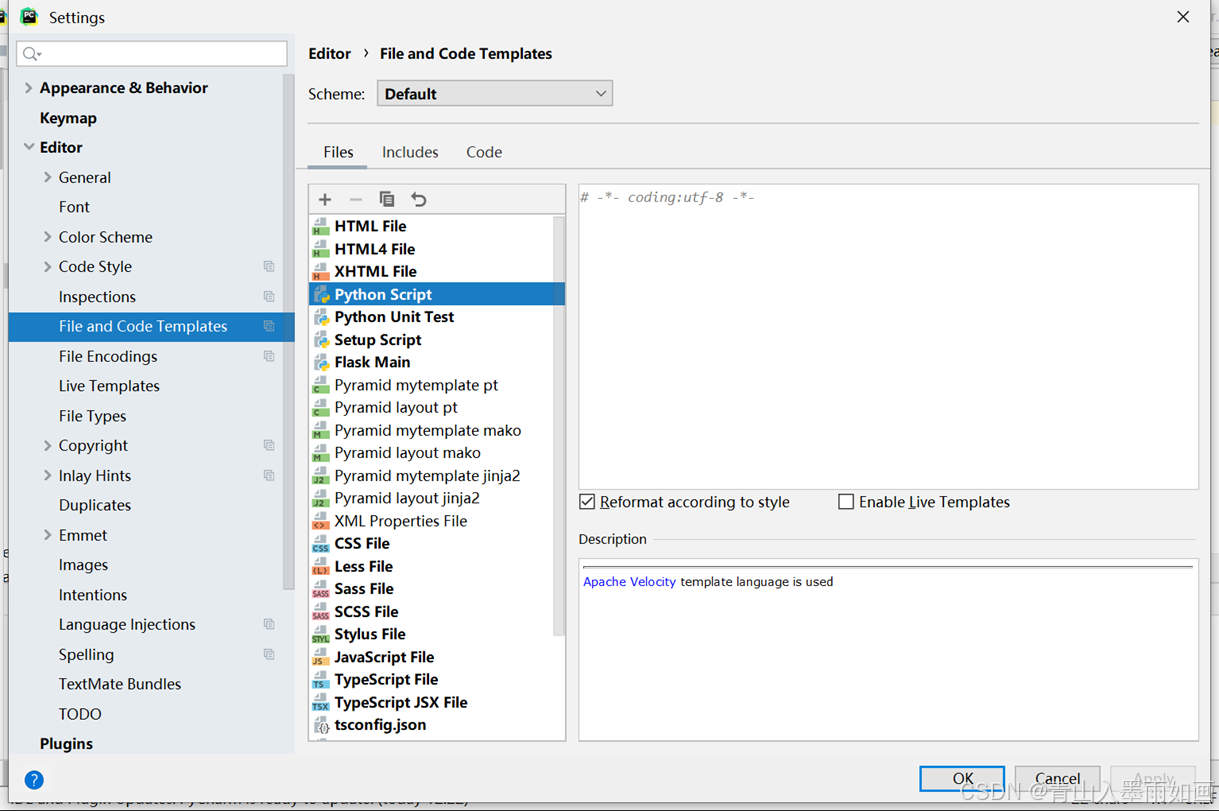This screenshot has width=1219, height=811.
Task: Select Pyramid layout jinja2 template
Action: 407,498
